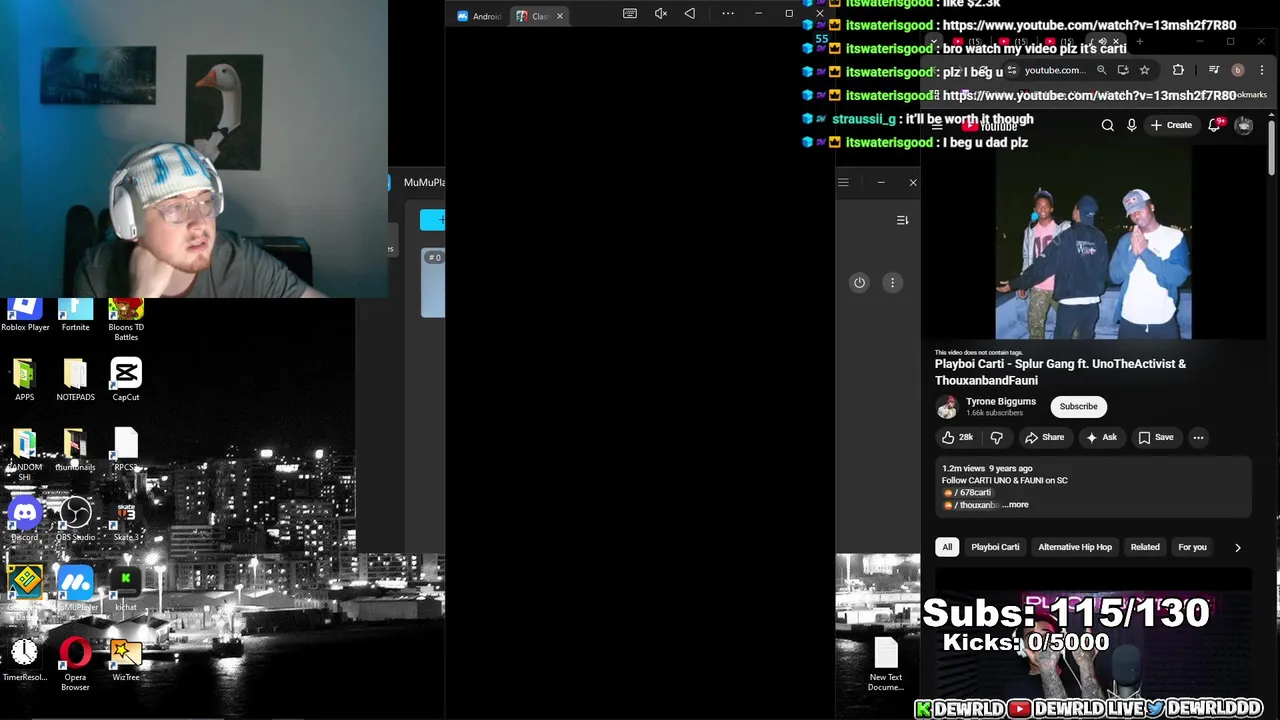Open Tyrone Biggums channel name link
Screen dimensions: 1280x720
pyautogui.click(x=1001, y=402)
